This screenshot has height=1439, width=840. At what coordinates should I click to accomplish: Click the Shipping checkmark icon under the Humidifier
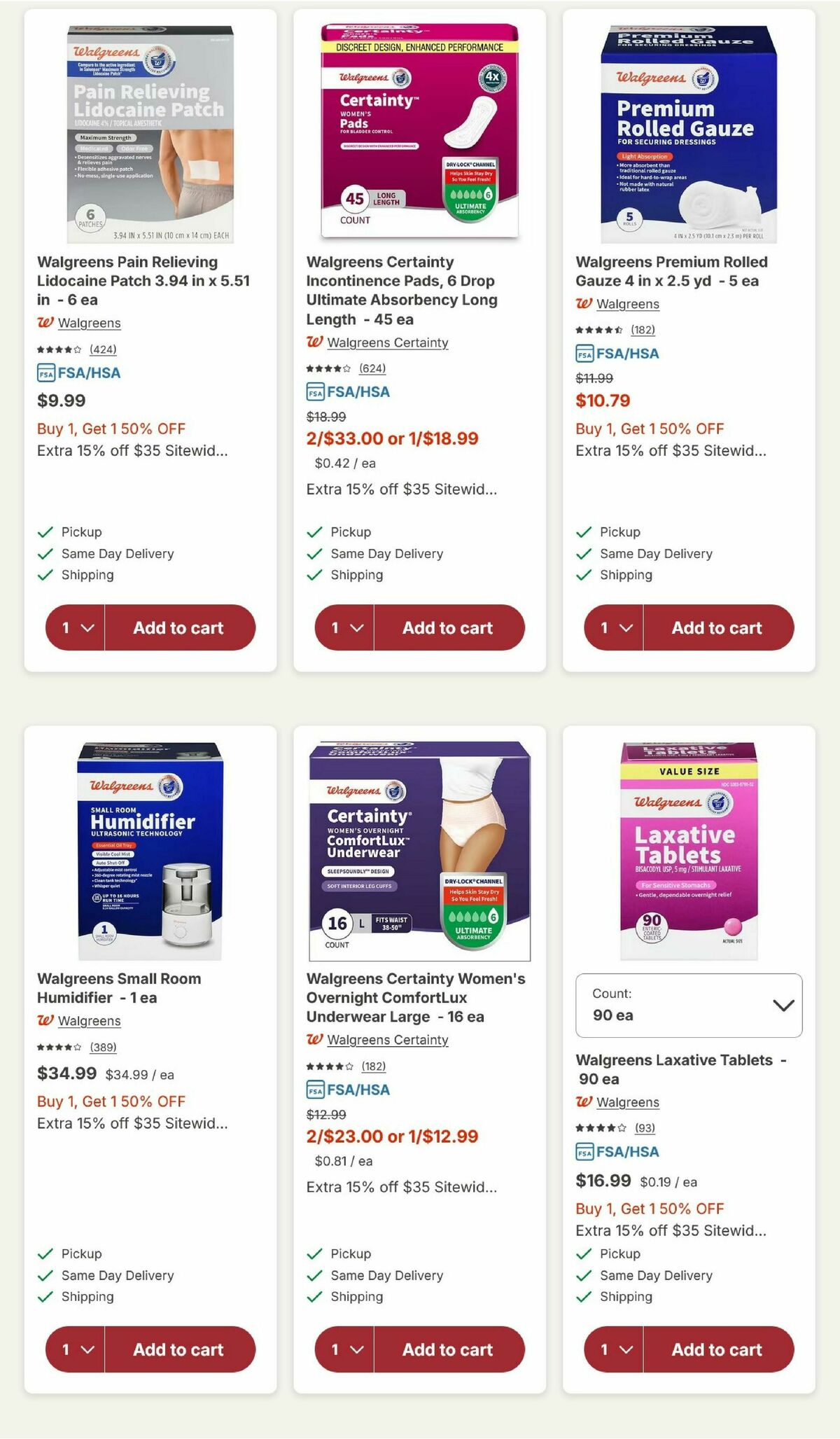tap(44, 1297)
